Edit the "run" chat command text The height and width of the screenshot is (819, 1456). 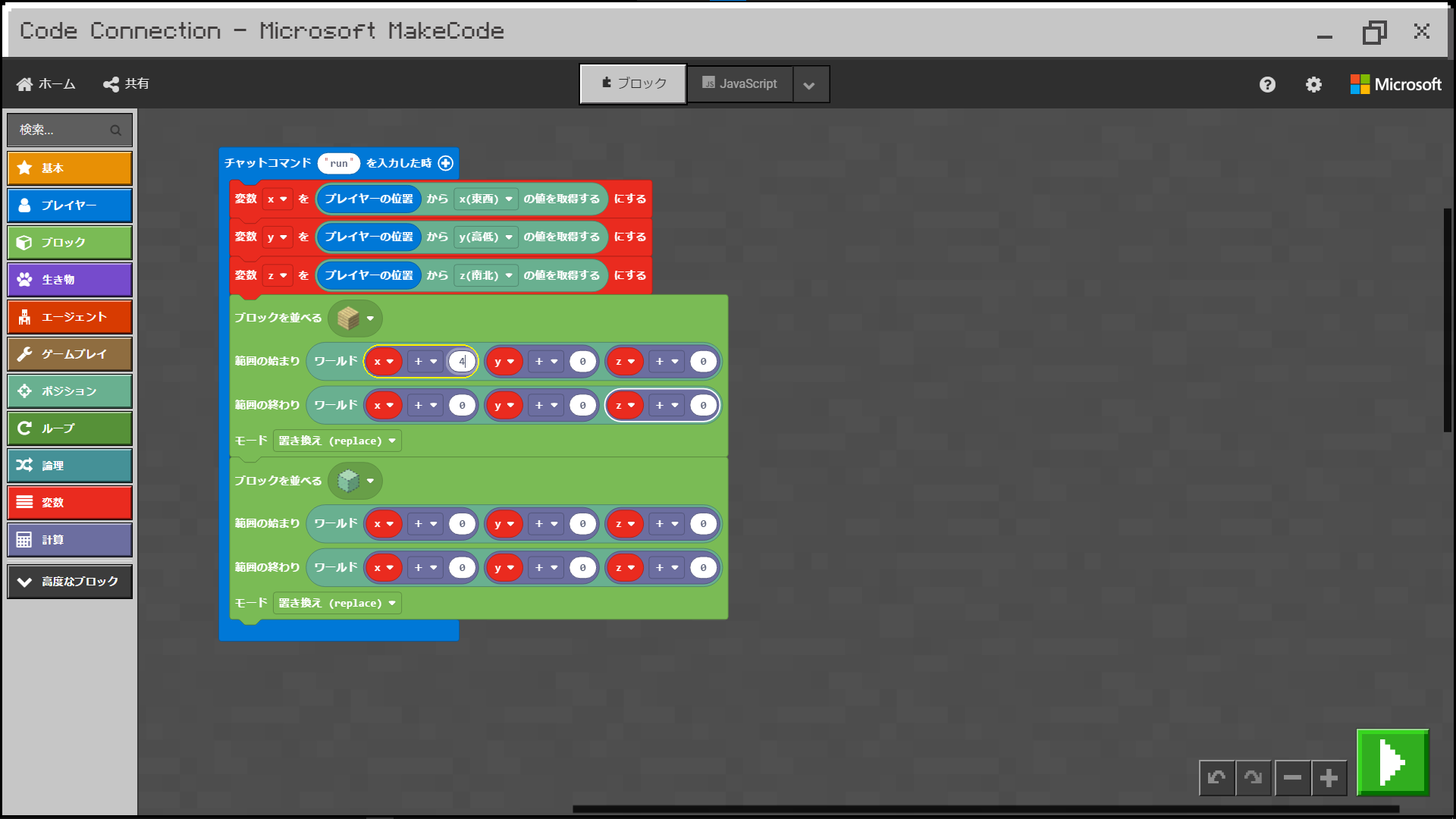[339, 163]
